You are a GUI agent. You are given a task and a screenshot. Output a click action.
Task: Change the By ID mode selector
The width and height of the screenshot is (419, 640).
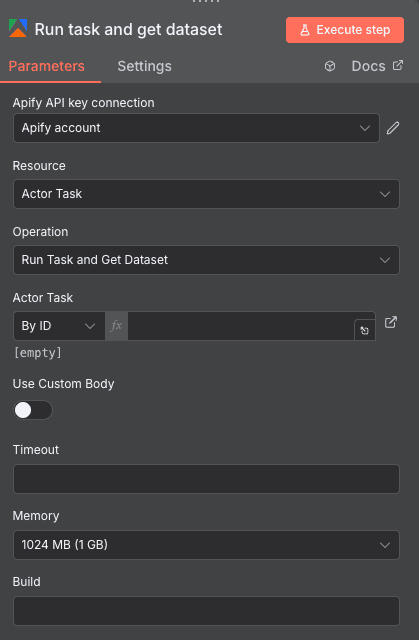click(59, 326)
